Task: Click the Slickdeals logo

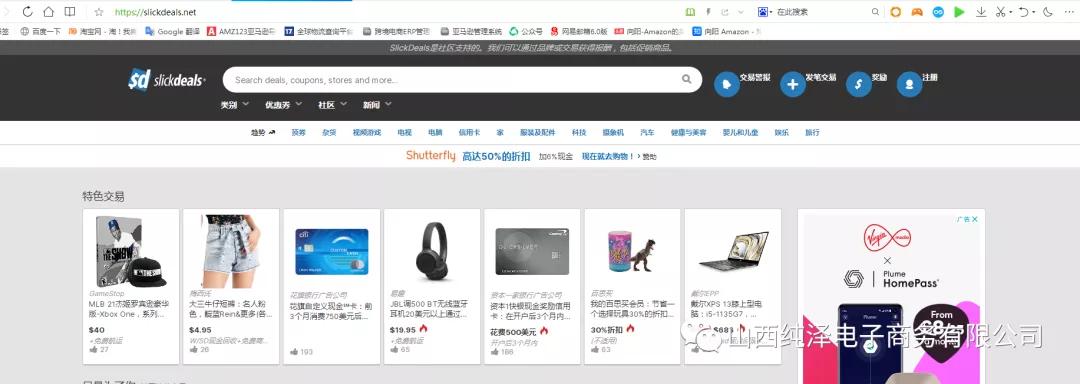Action: point(167,80)
